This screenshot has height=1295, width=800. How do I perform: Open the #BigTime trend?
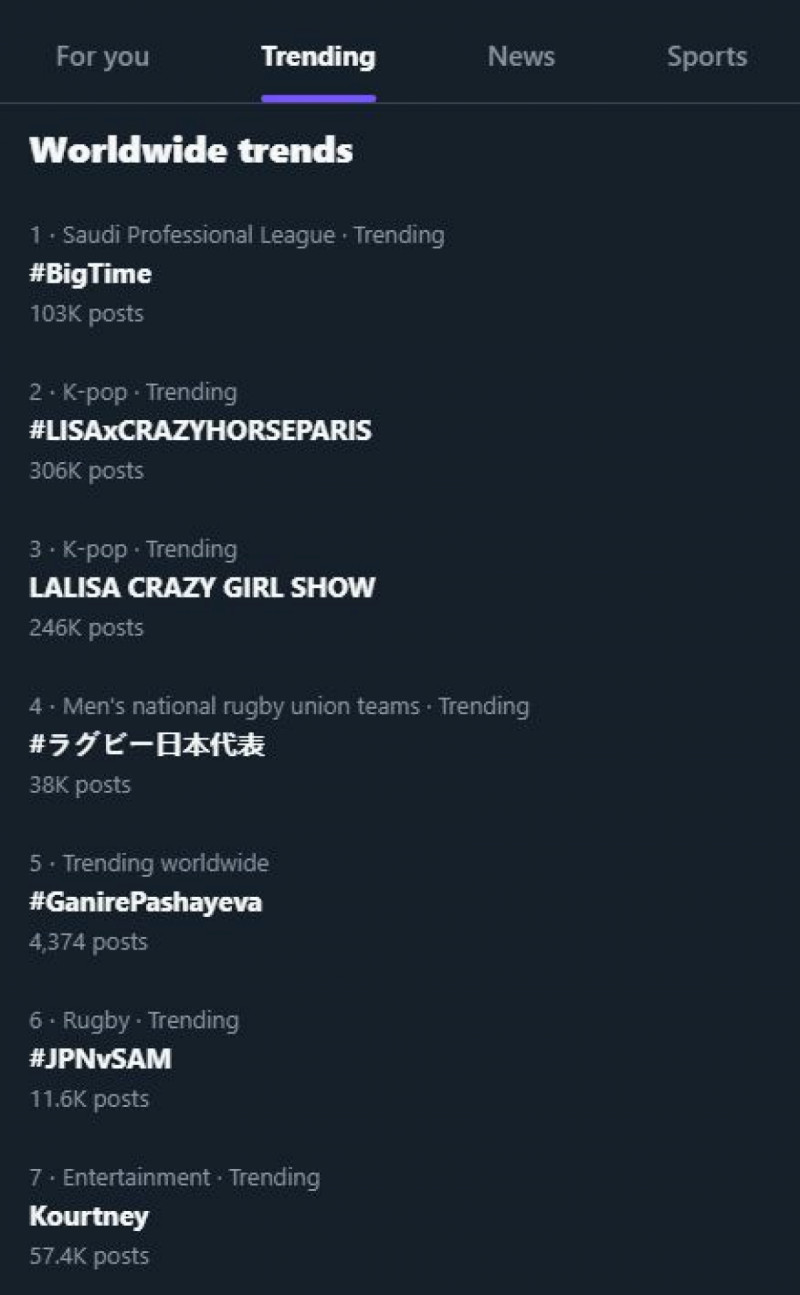(x=91, y=274)
